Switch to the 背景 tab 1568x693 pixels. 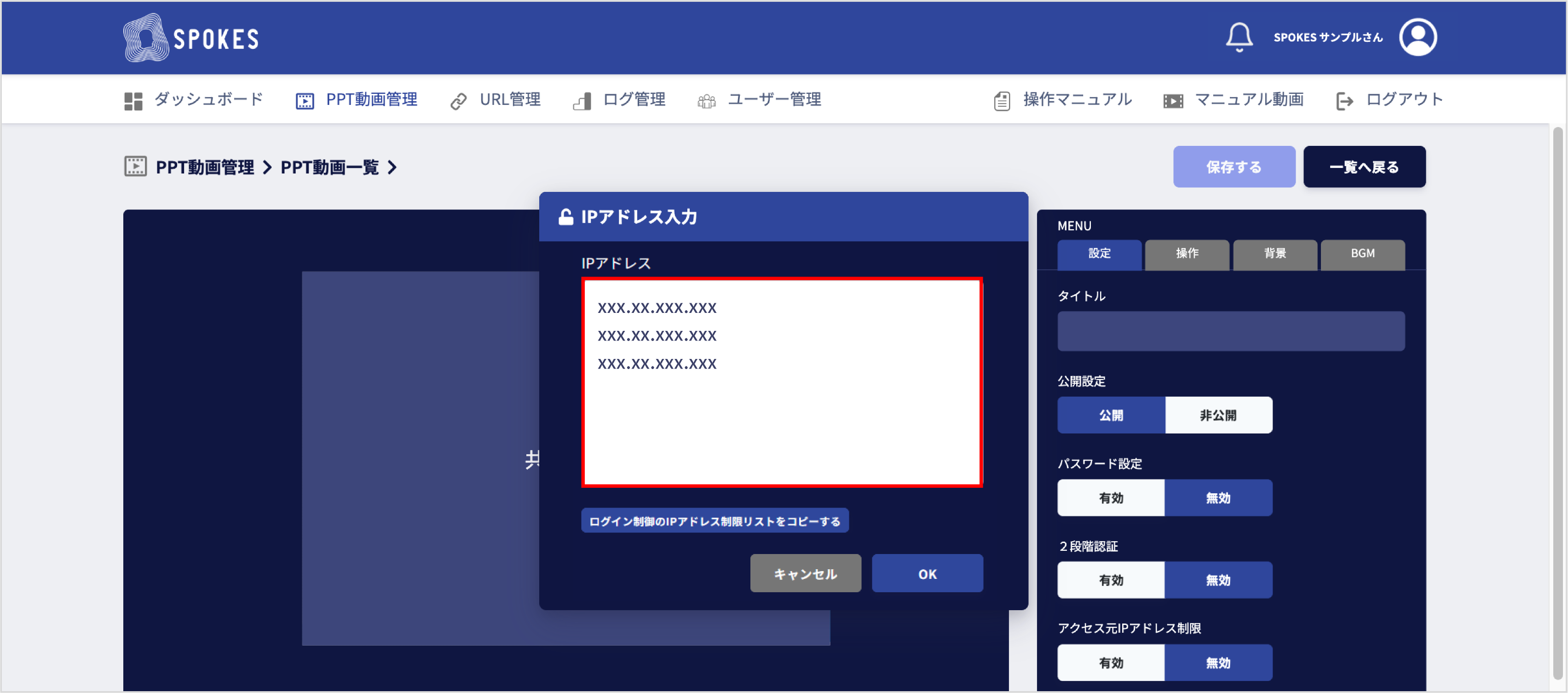pyautogui.click(x=1274, y=254)
